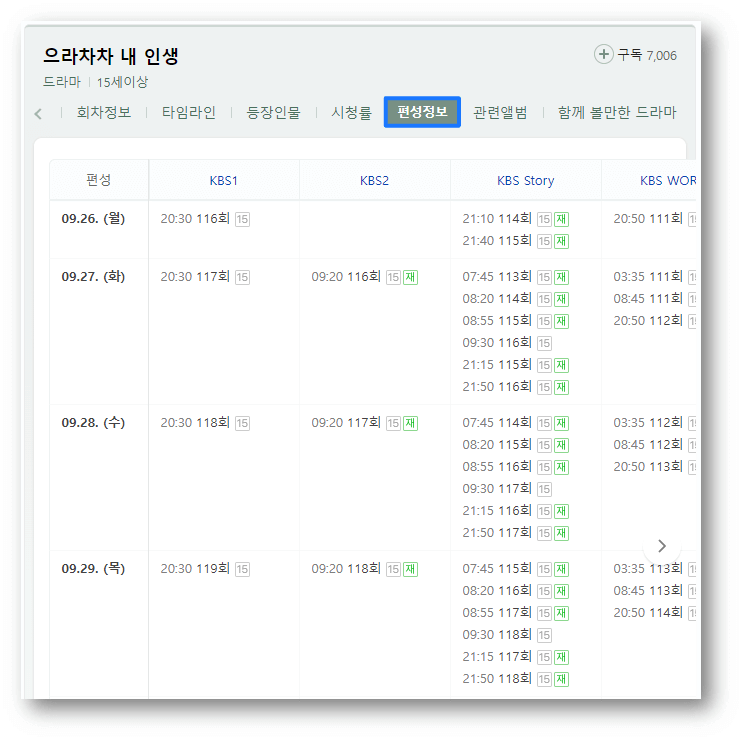The image size is (743, 741).
Task: Click KBS2 entry 09:20 116회
Action: (x=346, y=276)
